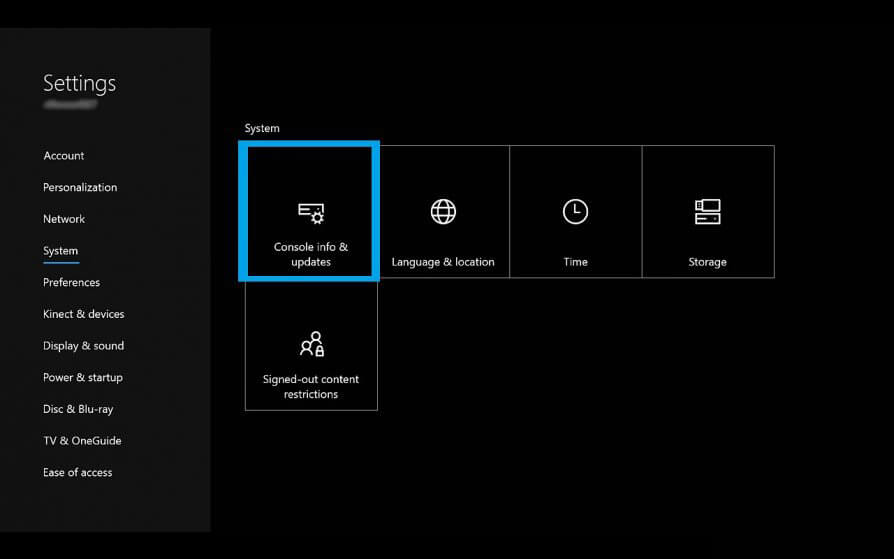Open Disc & Blu-ray settings
Image resolution: width=894 pixels, height=559 pixels.
(78, 409)
